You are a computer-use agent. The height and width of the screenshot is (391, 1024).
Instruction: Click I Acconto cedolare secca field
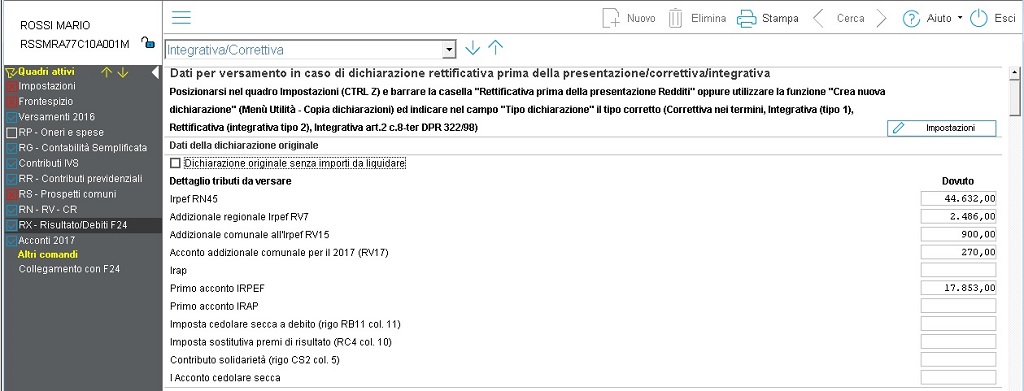(x=958, y=377)
